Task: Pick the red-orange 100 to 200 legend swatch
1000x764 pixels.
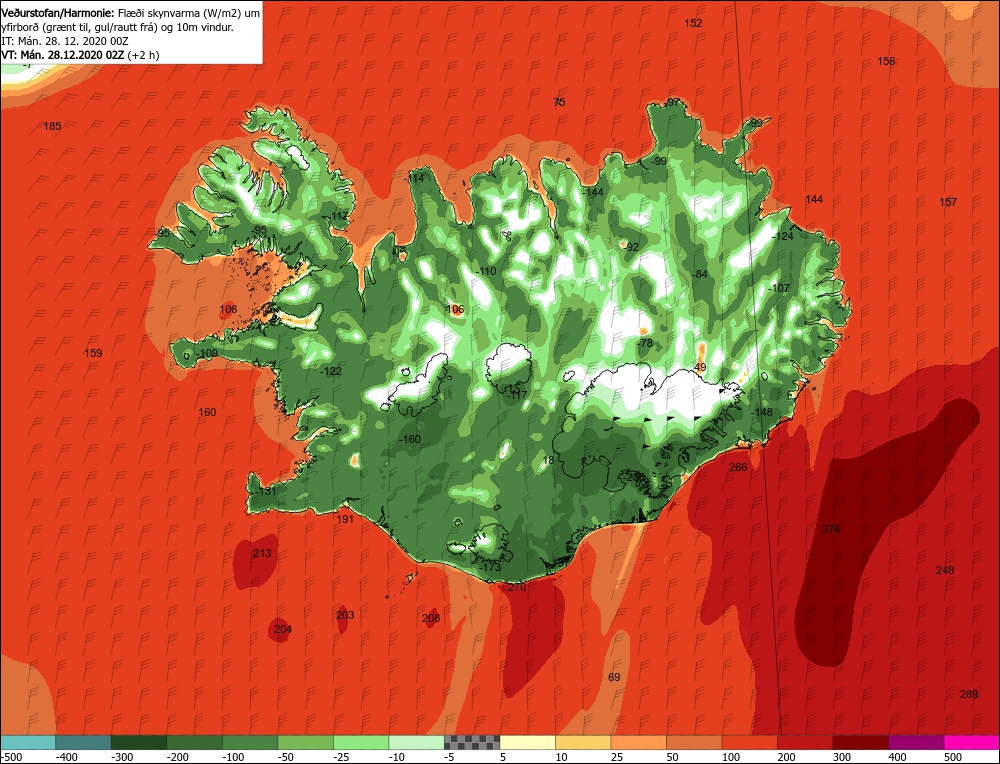Action: [x=749, y=742]
